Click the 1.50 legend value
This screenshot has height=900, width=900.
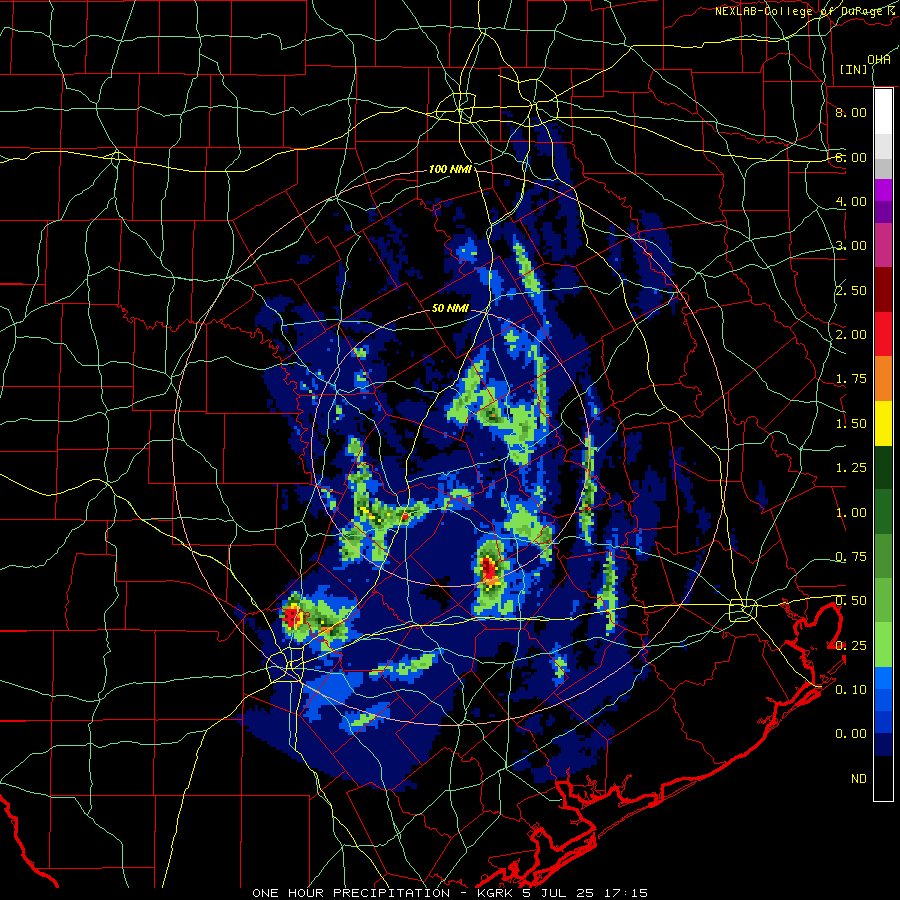click(x=850, y=424)
